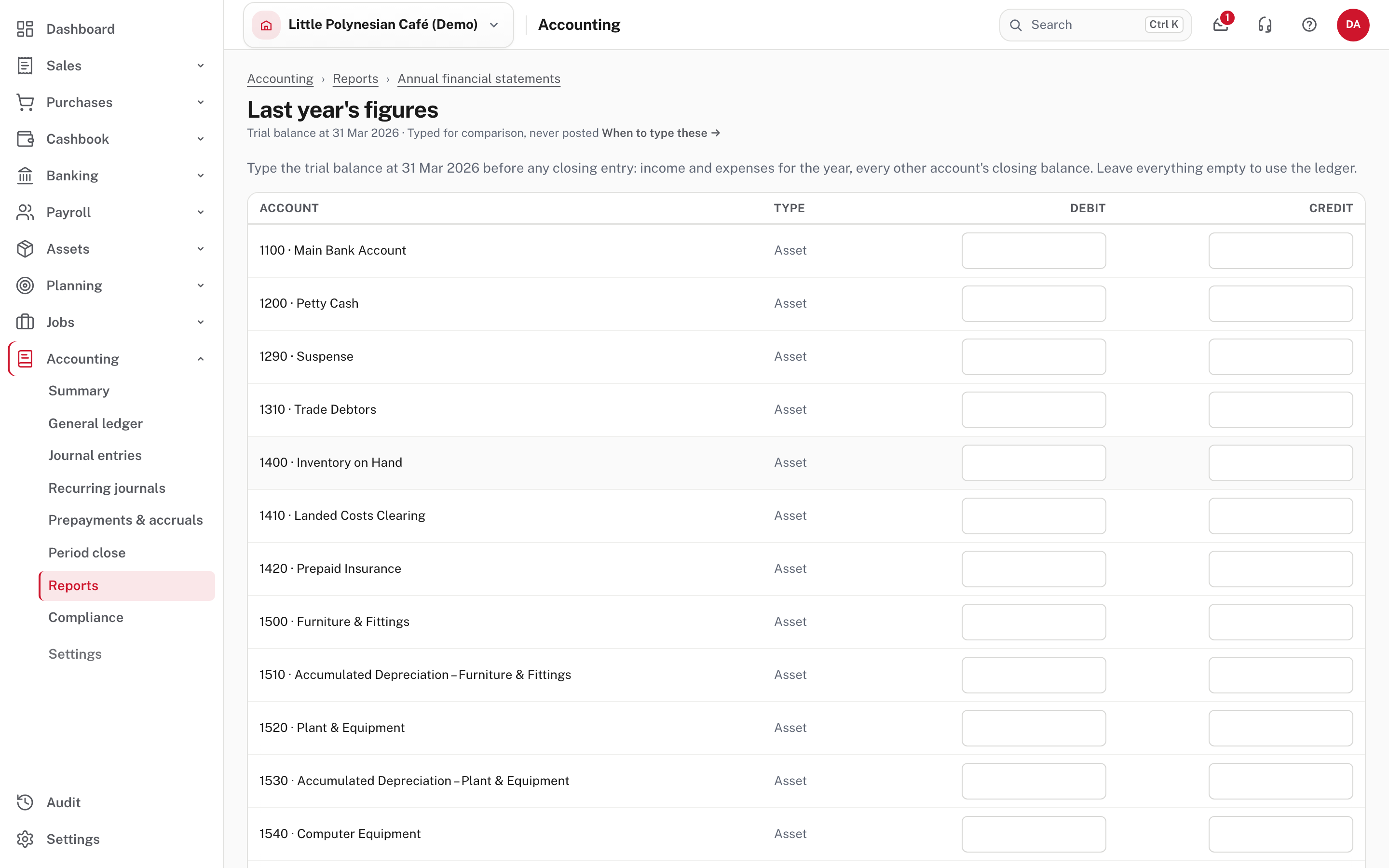The image size is (1389, 868).
Task: Open the notifications inbox icon
Action: click(1221, 25)
